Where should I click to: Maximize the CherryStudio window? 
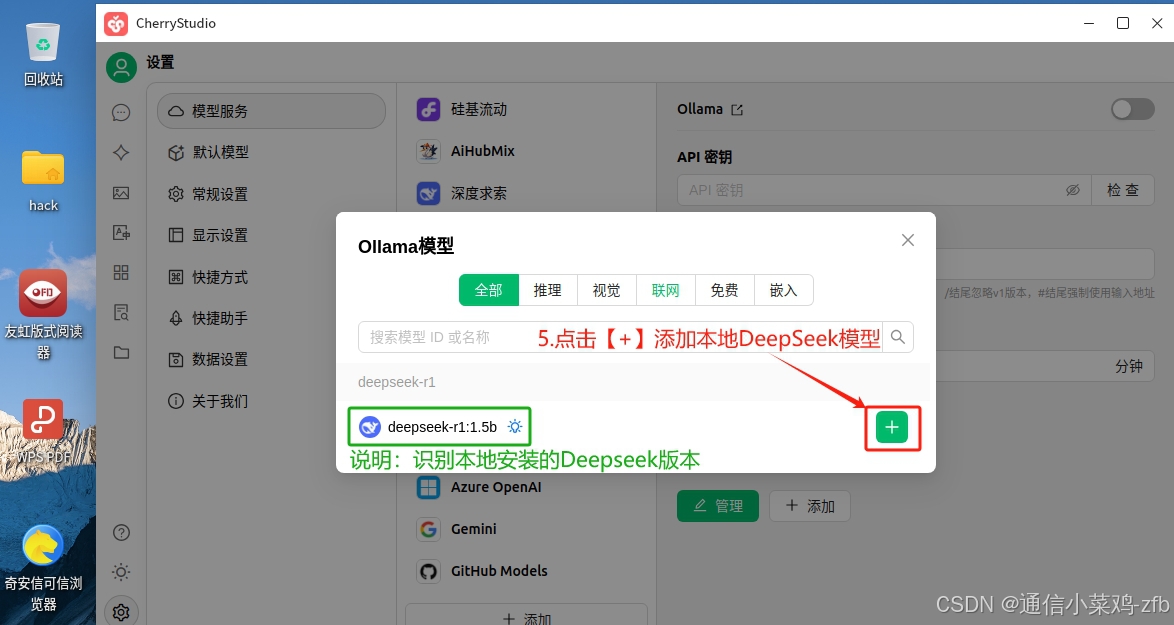(x=1123, y=23)
